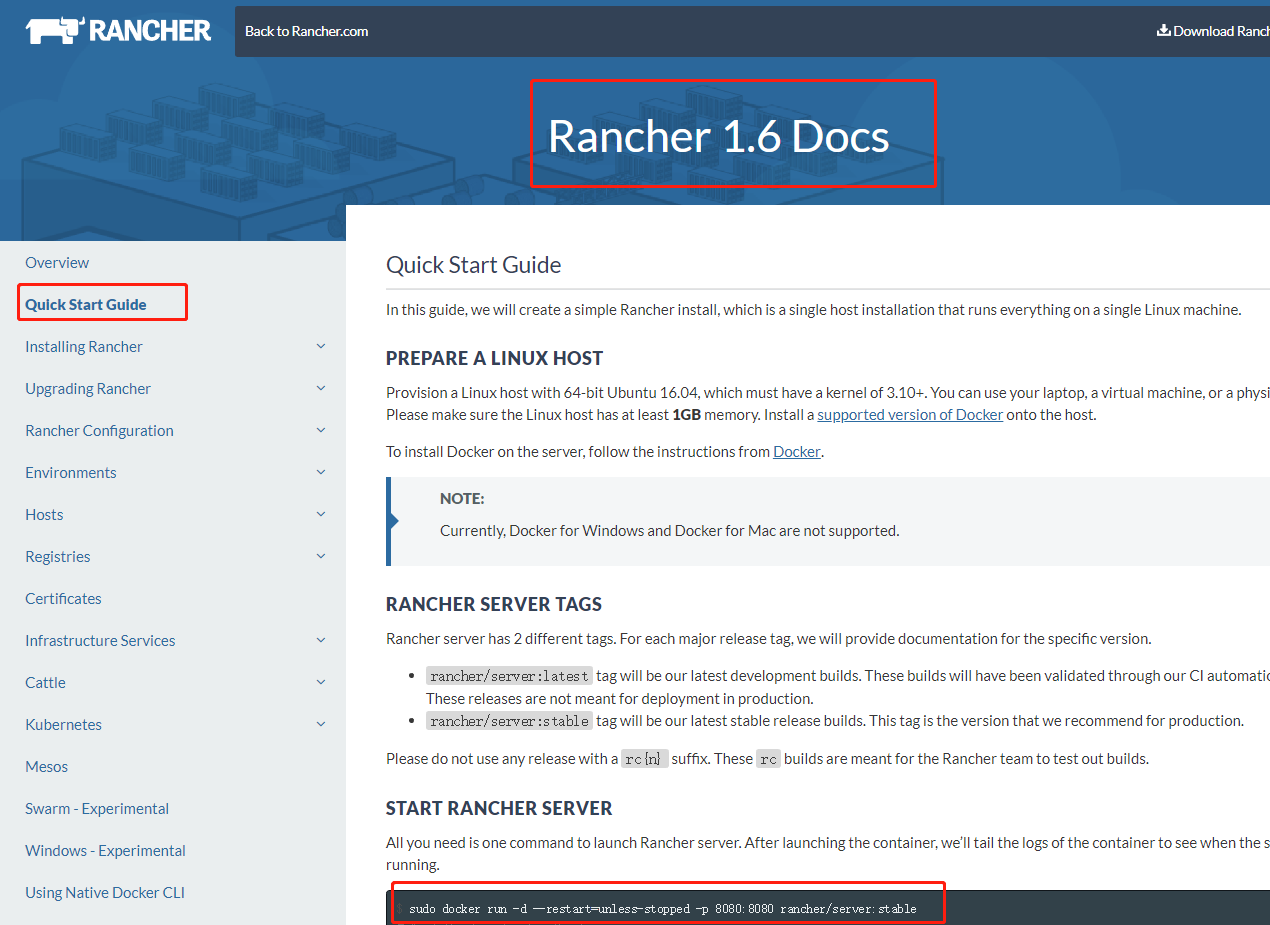This screenshot has height=925, width=1270.
Task: Expand the Environments chevron
Action: [321, 472]
